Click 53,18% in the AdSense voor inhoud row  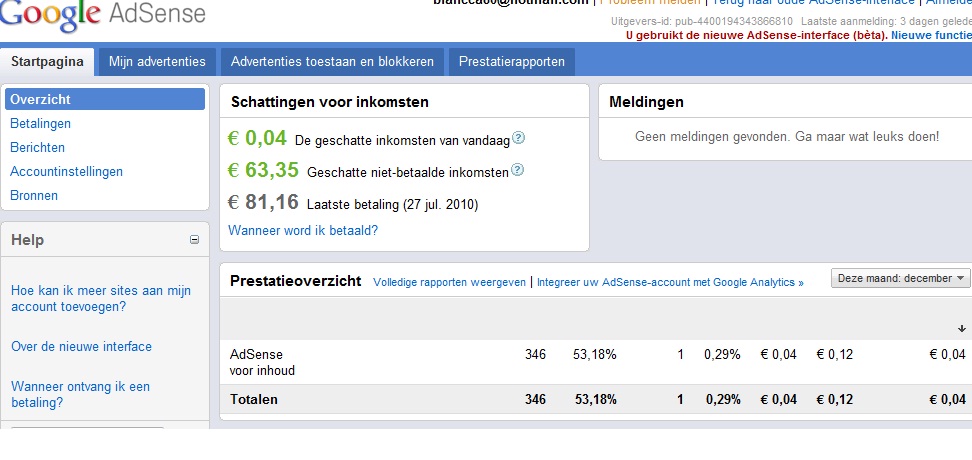pos(596,355)
